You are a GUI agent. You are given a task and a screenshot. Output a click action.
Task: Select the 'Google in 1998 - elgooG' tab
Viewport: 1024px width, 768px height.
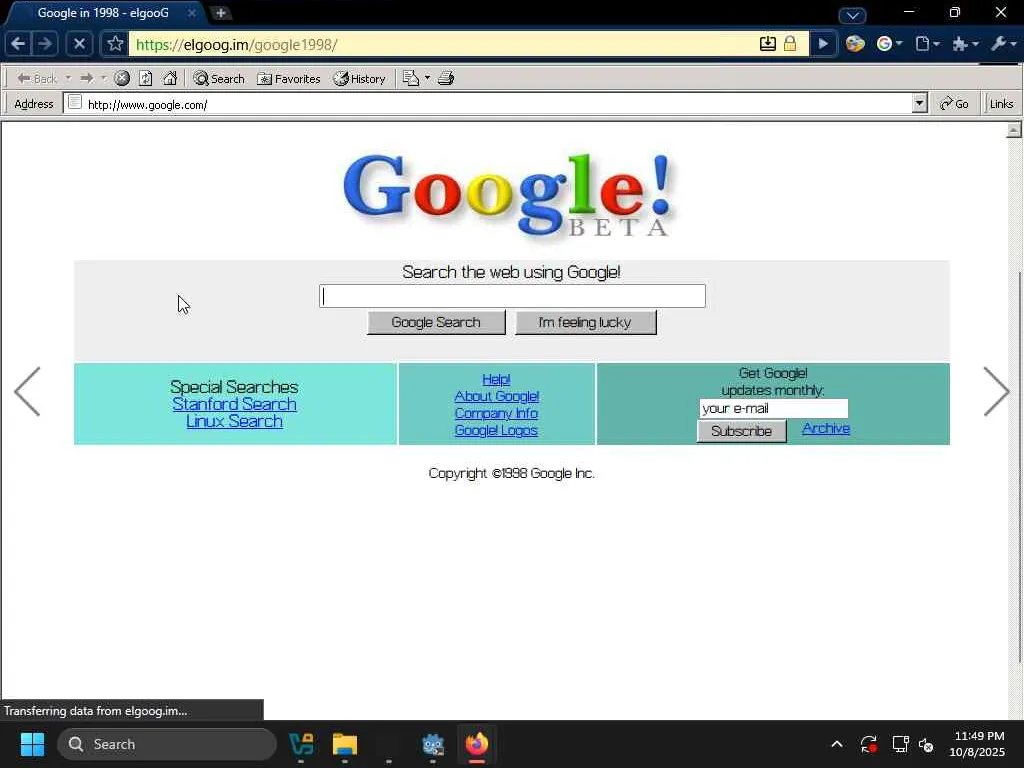[103, 13]
